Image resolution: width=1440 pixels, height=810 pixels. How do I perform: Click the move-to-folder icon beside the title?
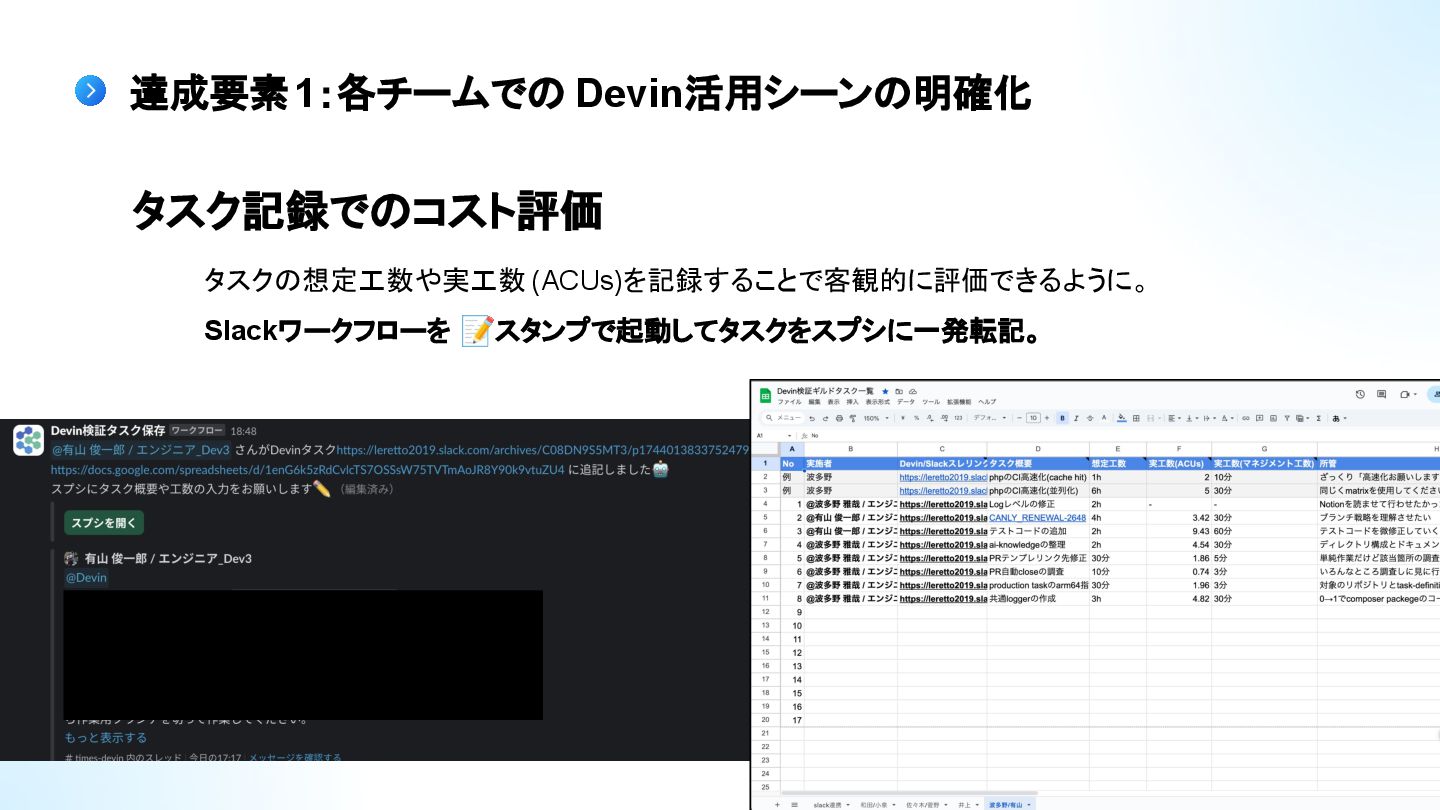pos(899,391)
